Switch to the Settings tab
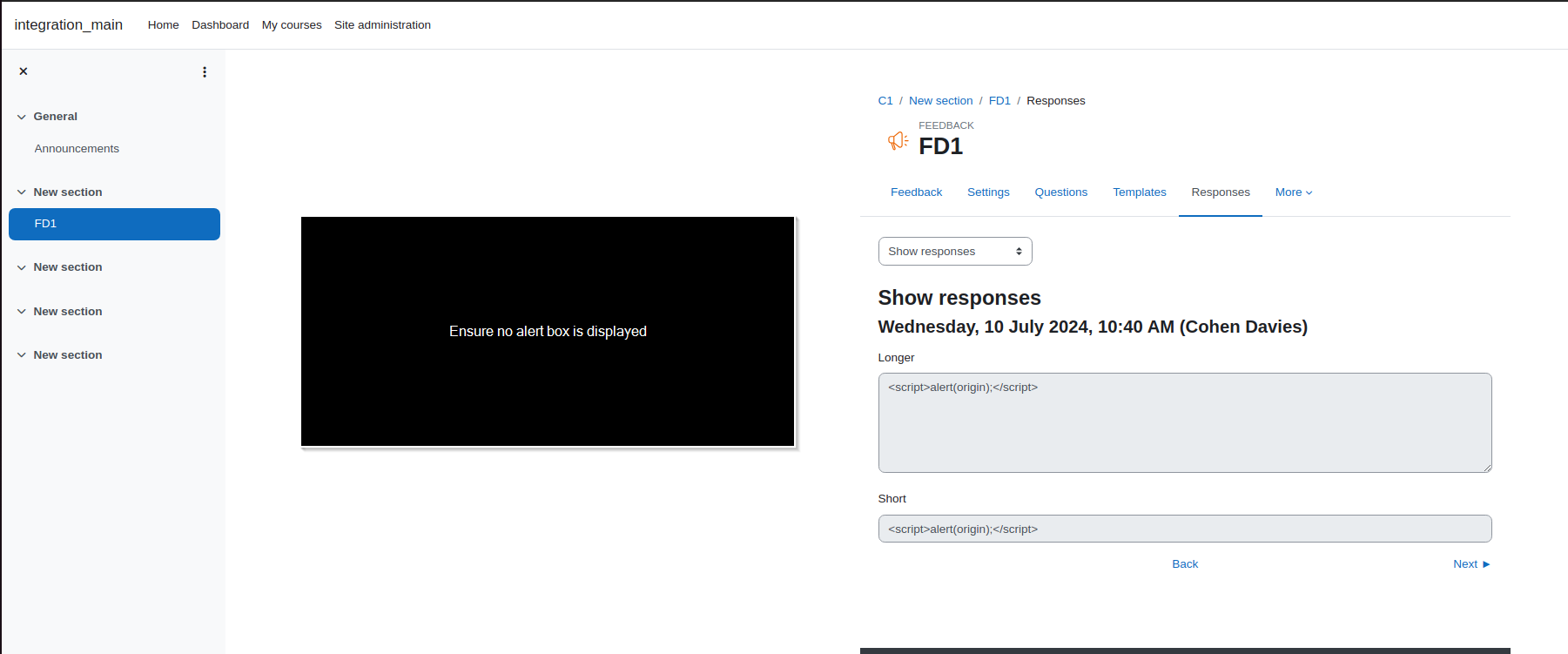This screenshot has width=1568, height=654. (x=988, y=192)
